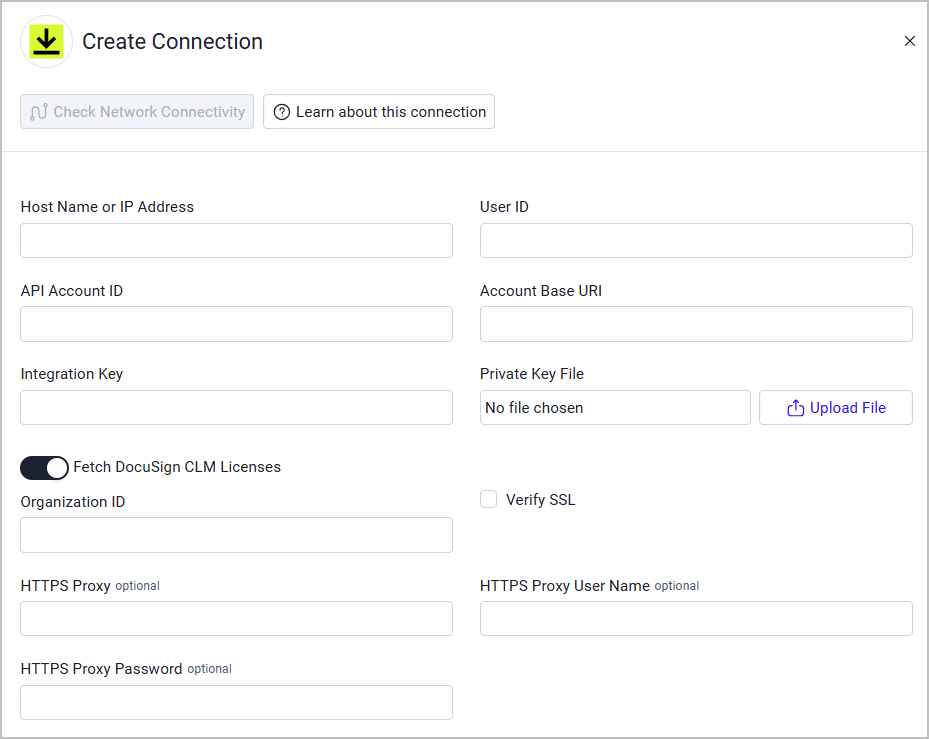Click the Verify SSL label text
The width and height of the screenshot is (929, 739).
tap(540, 500)
